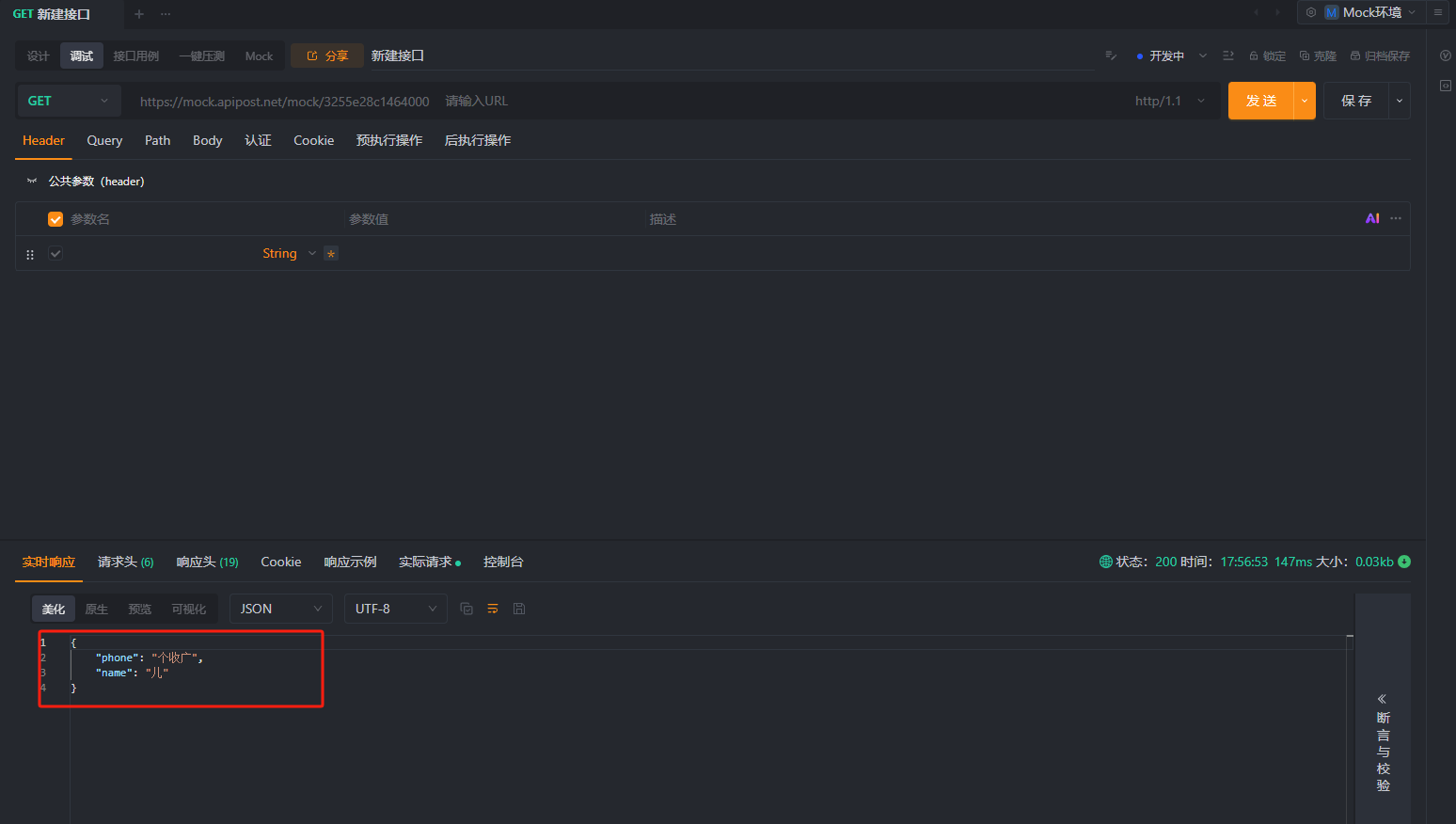The width and height of the screenshot is (1456, 824).
Task: Click the drag handle on header row
Action: (30, 254)
